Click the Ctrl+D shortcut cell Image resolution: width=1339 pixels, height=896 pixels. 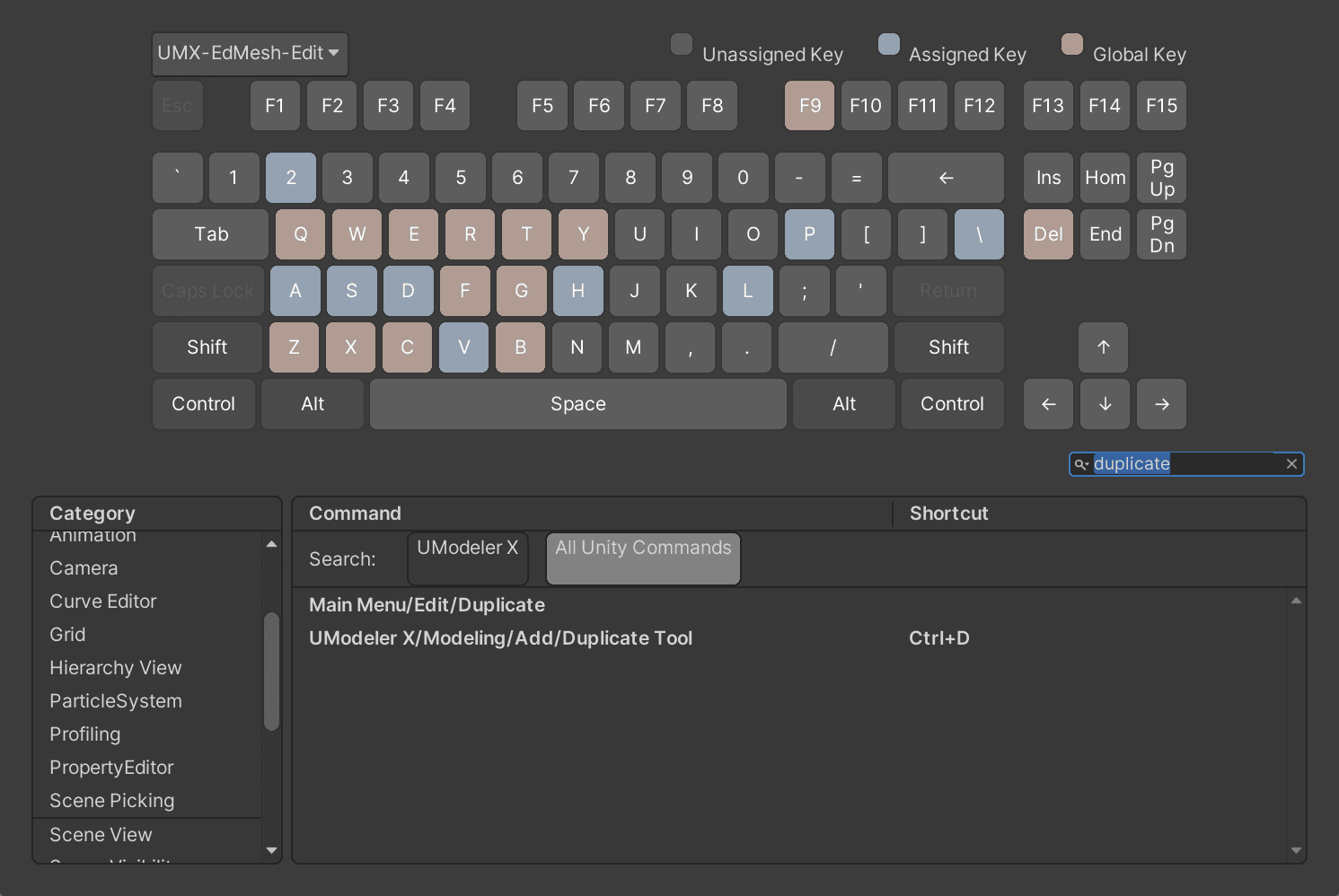tap(939, 638)
